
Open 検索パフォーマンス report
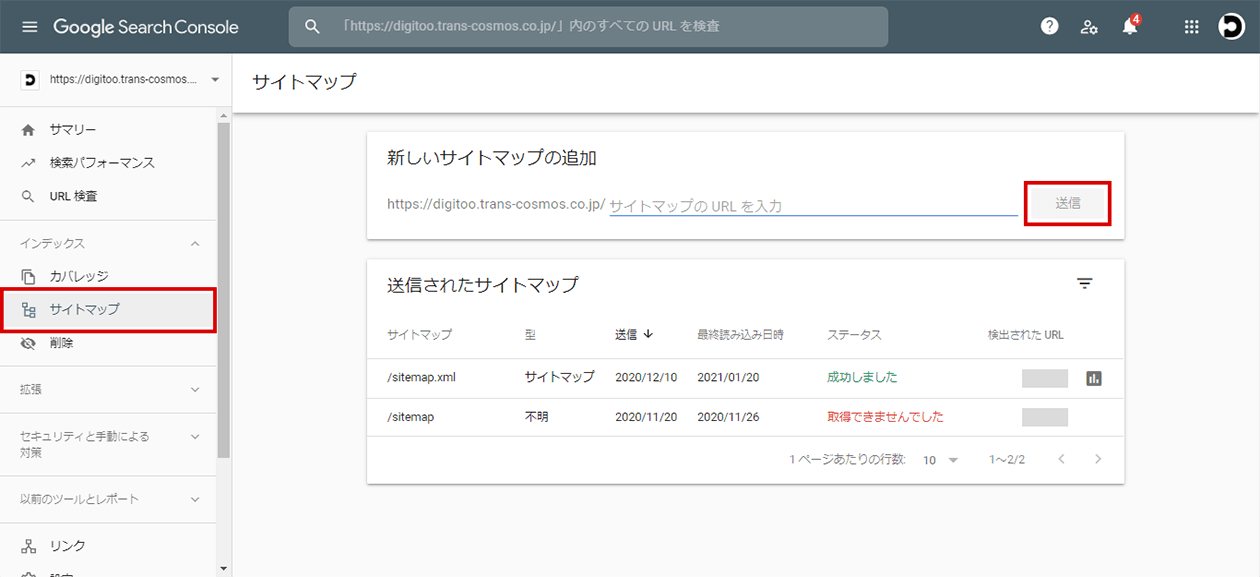coord(102,163)
